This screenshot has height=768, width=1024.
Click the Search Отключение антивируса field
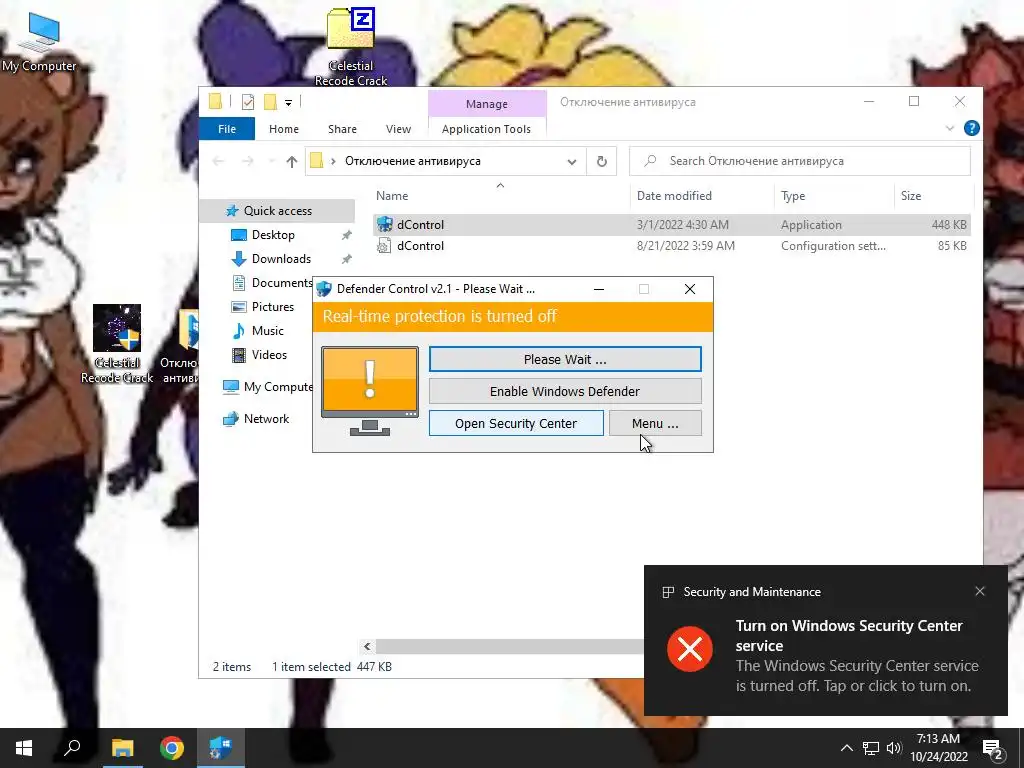(x=800, y=161)
